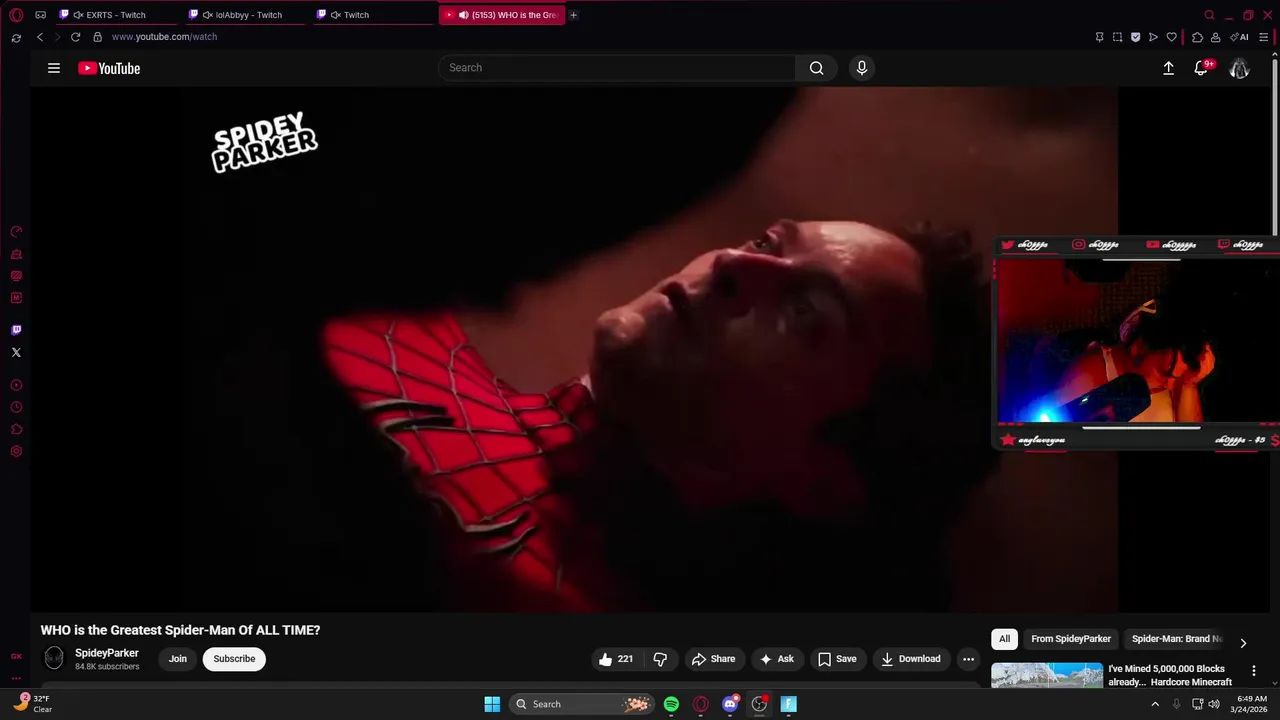
Task: Unmute the lolAbbyy Twitch tab speaker icon
Action: tap(207, 15)
